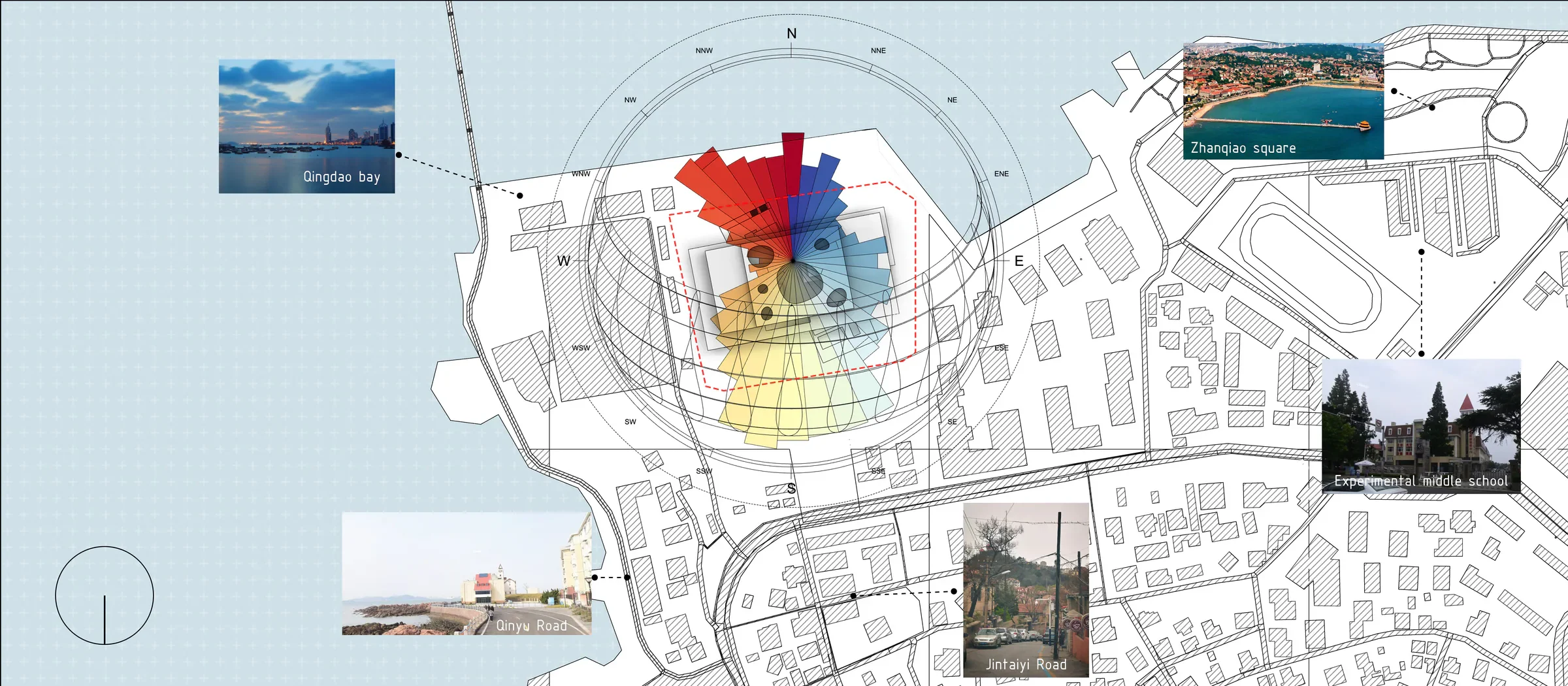Click the WSW direction label
The height and width of the screenshot is (686, 1568).
(581, 348)
